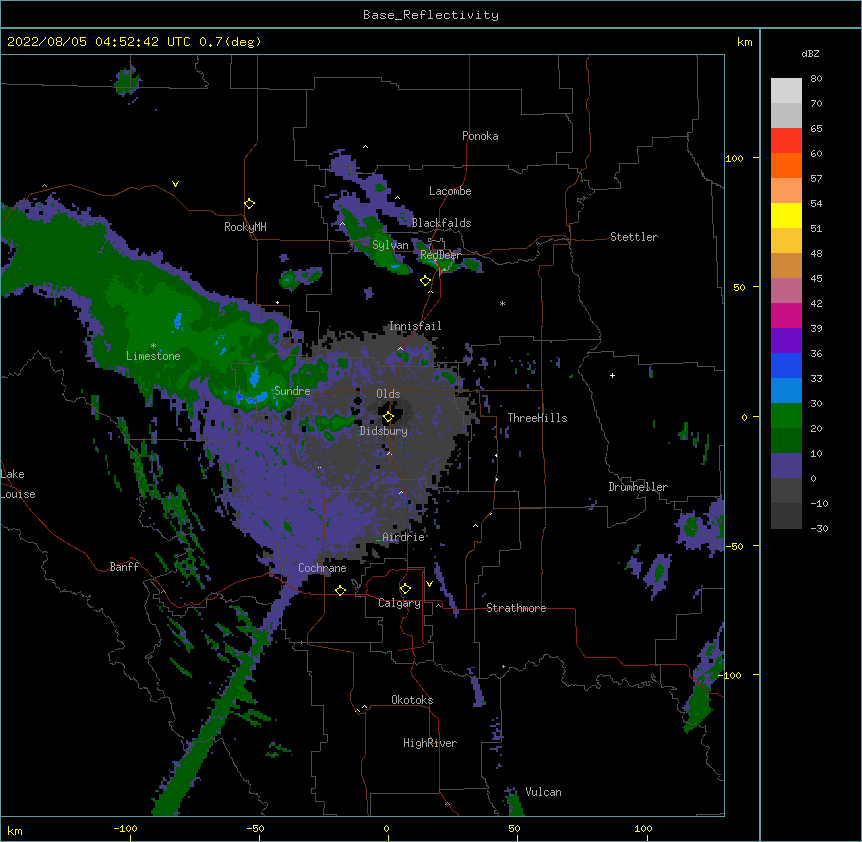
Task: Click the Base_Reflectivity title text
Action: pos(431,15)
